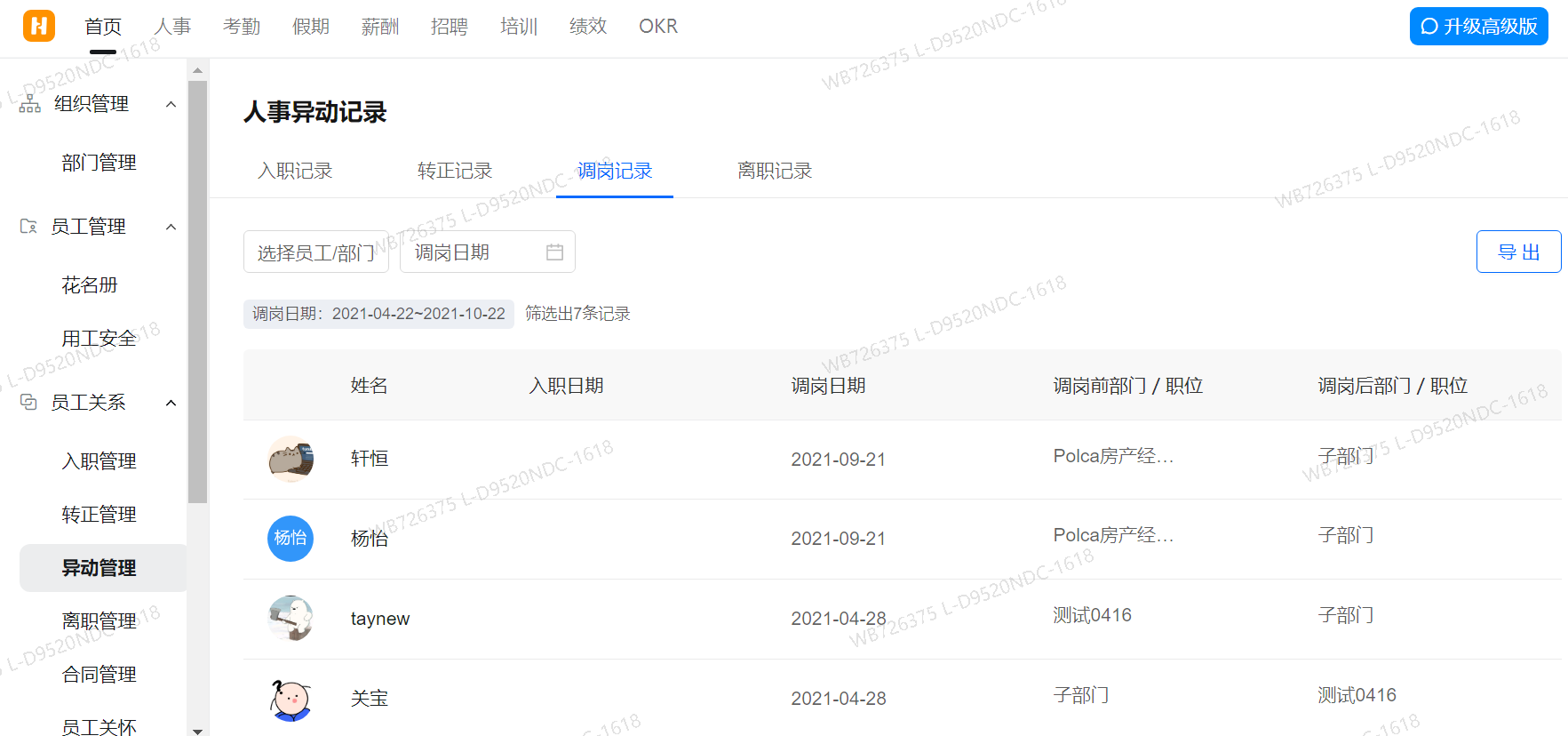
Task: Click the 员工关系 icon in sidebar
Action: (28, 403)
